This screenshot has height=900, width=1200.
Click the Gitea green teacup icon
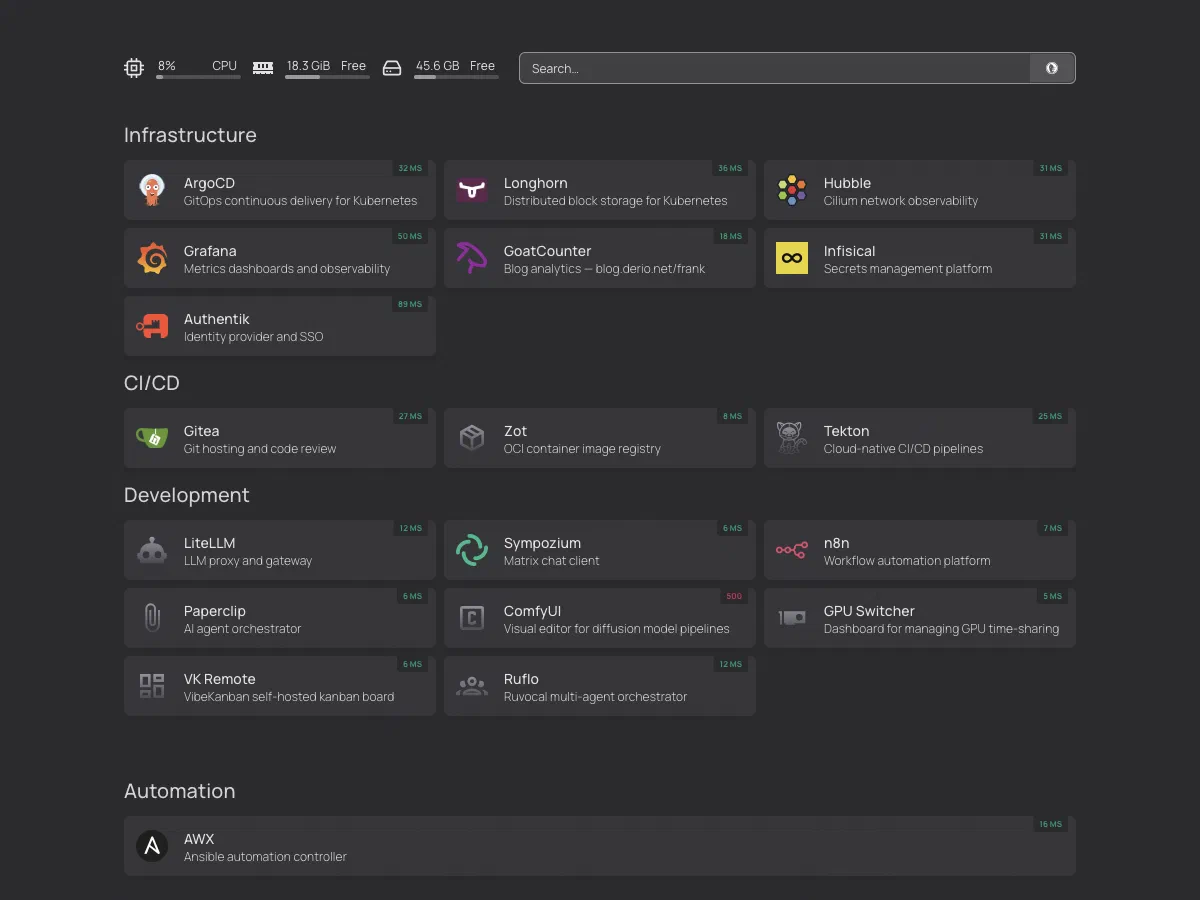coord(152,438)
